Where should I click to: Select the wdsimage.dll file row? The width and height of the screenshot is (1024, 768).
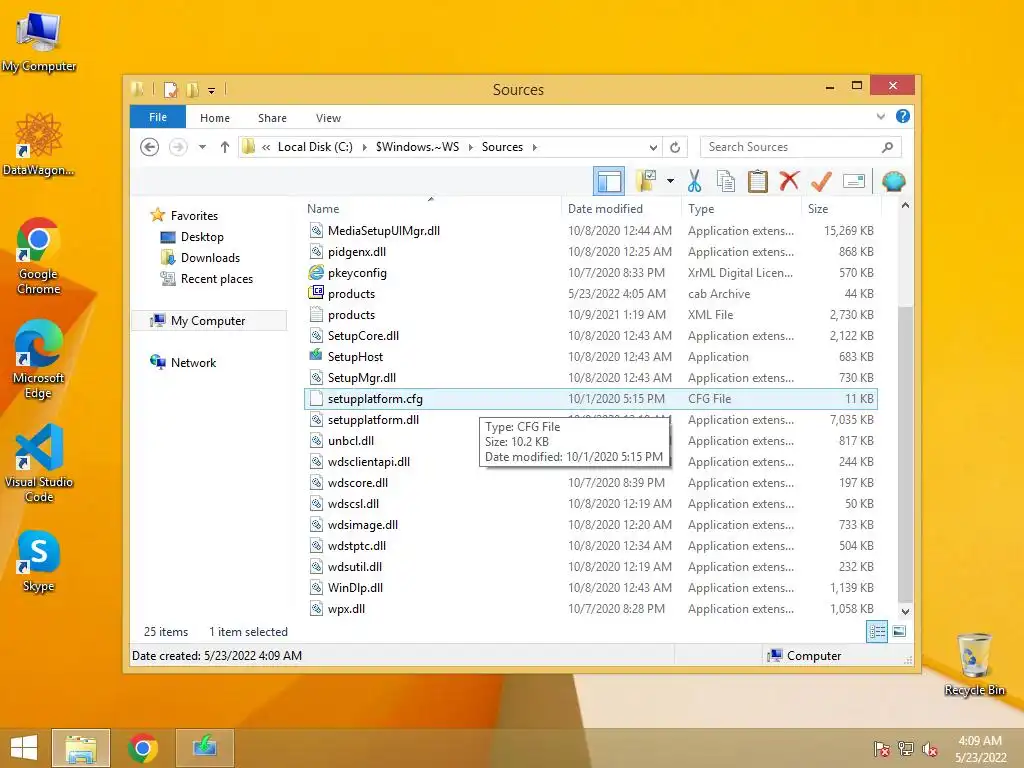pyautogui.click(x=590, y=524)
